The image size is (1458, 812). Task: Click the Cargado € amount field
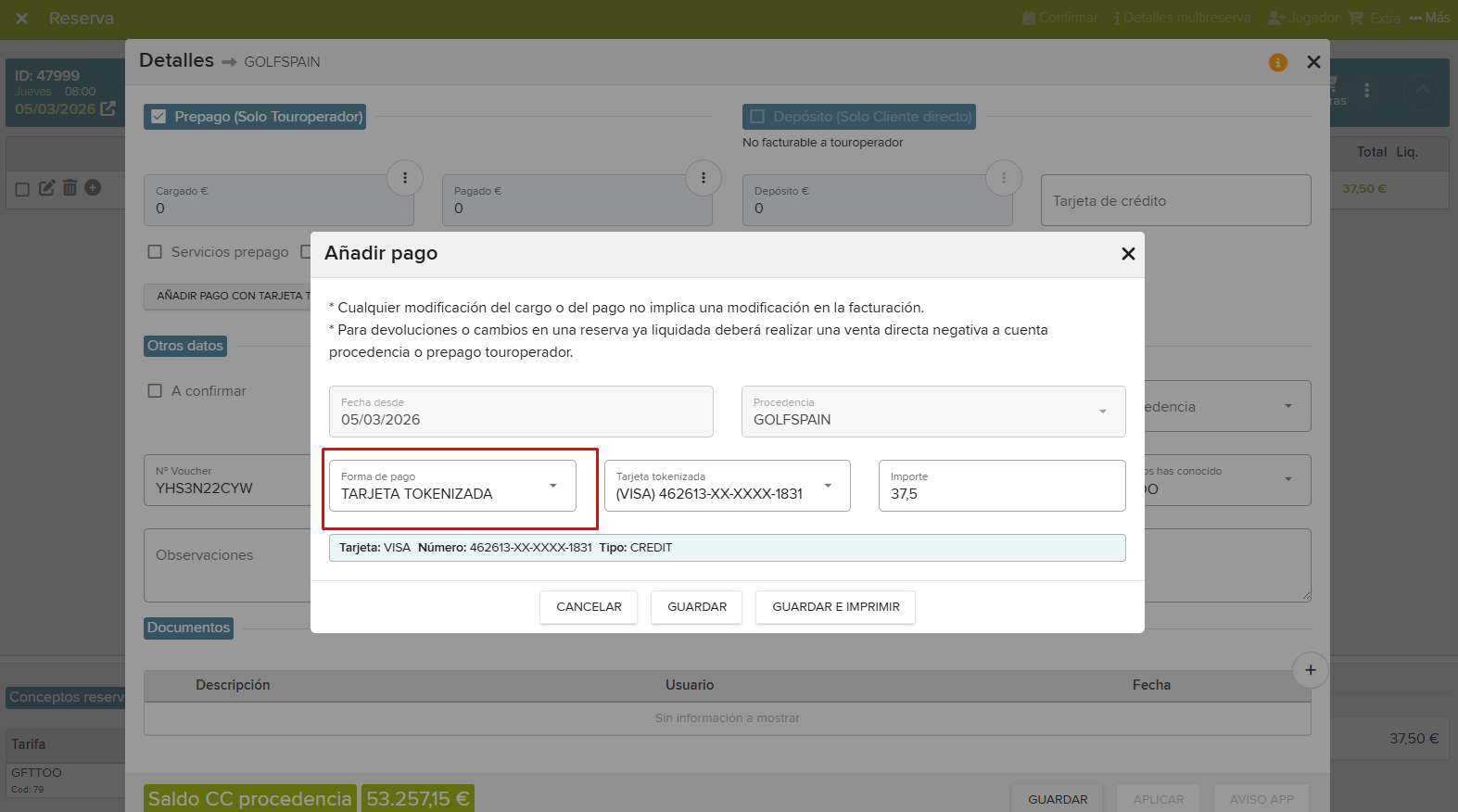pyautogui.click(x=278, y=200)
